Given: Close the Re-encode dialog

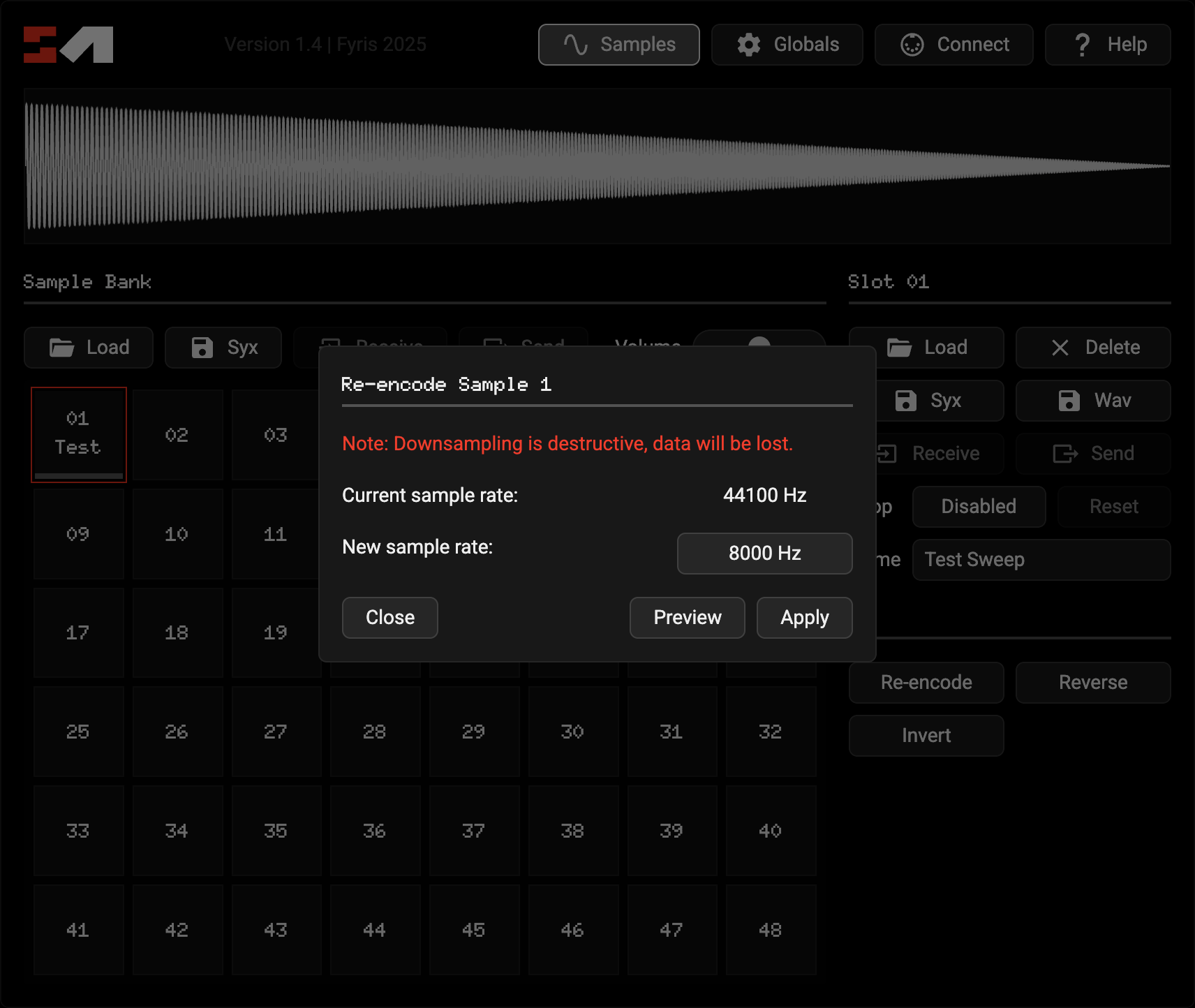Looking at the screenshot, I should [389, 618].
